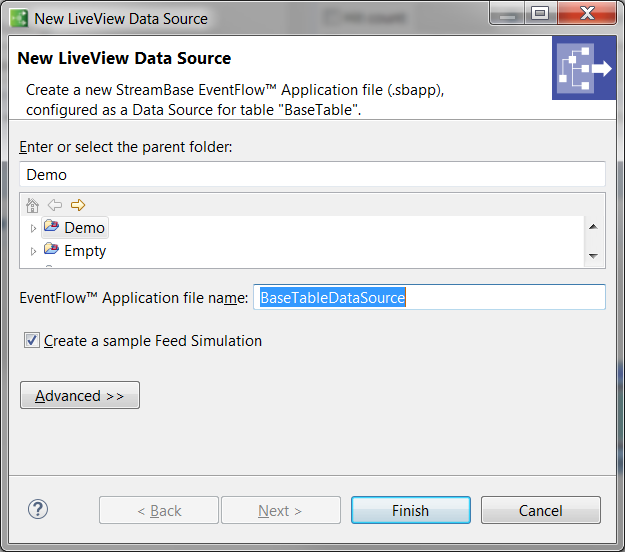Open the help question mark icon

(38, 509)
